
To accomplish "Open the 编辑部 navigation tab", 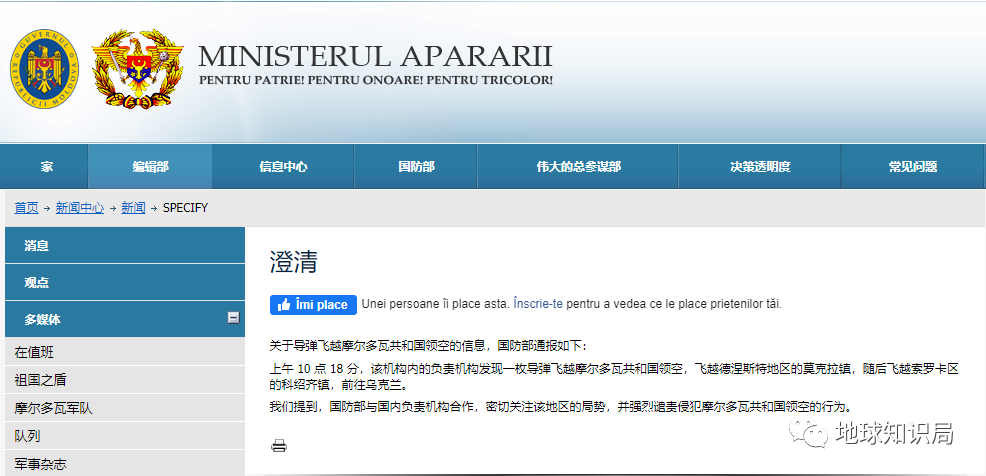I will point(150,167).
